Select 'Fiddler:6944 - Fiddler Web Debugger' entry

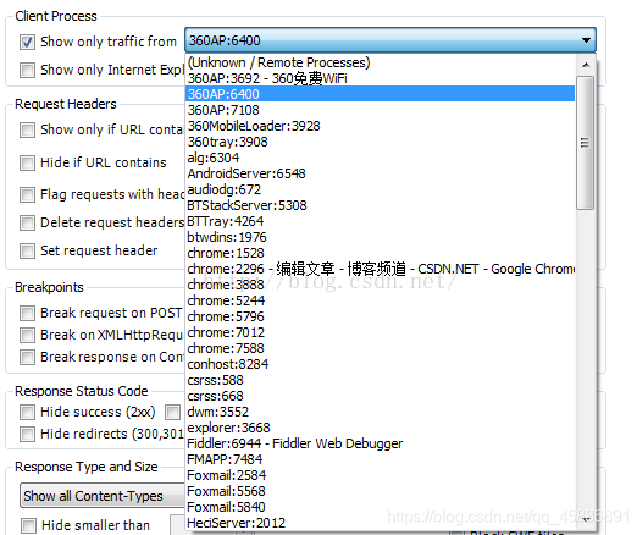coord(380,443)
